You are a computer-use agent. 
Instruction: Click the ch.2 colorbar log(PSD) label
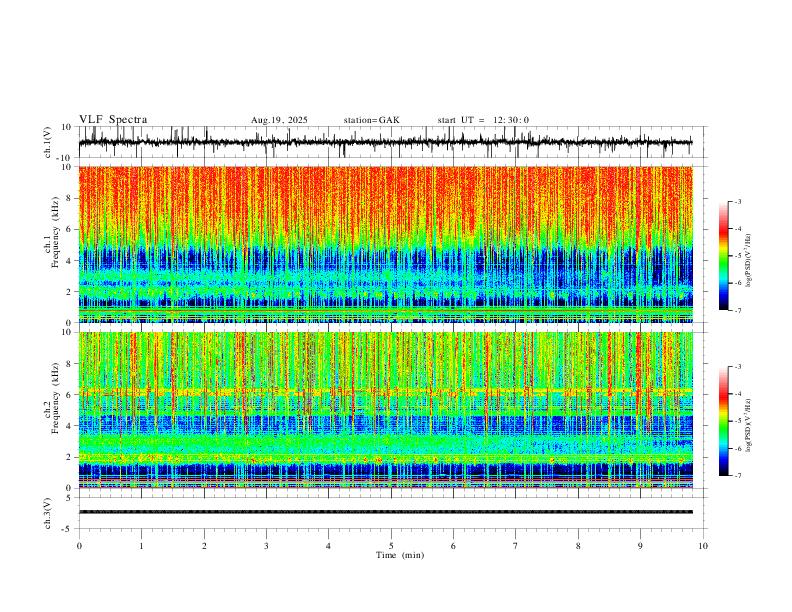[749, 426]
